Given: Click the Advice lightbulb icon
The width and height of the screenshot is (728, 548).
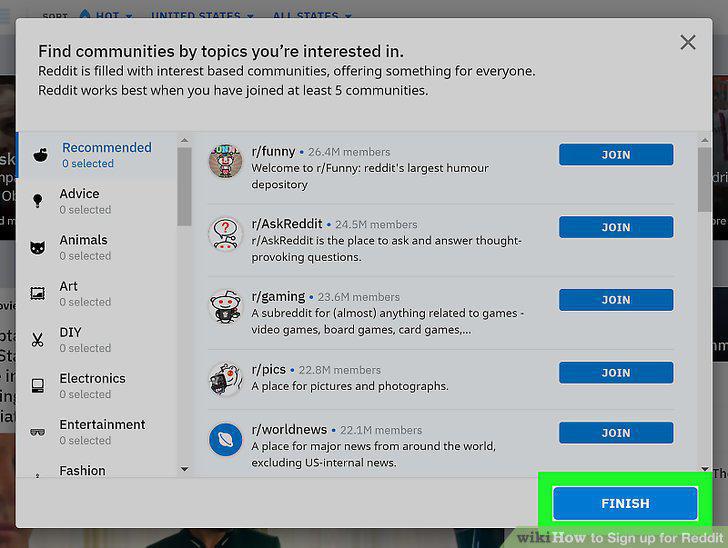Looking at the screenshot, I should (38, 201).
